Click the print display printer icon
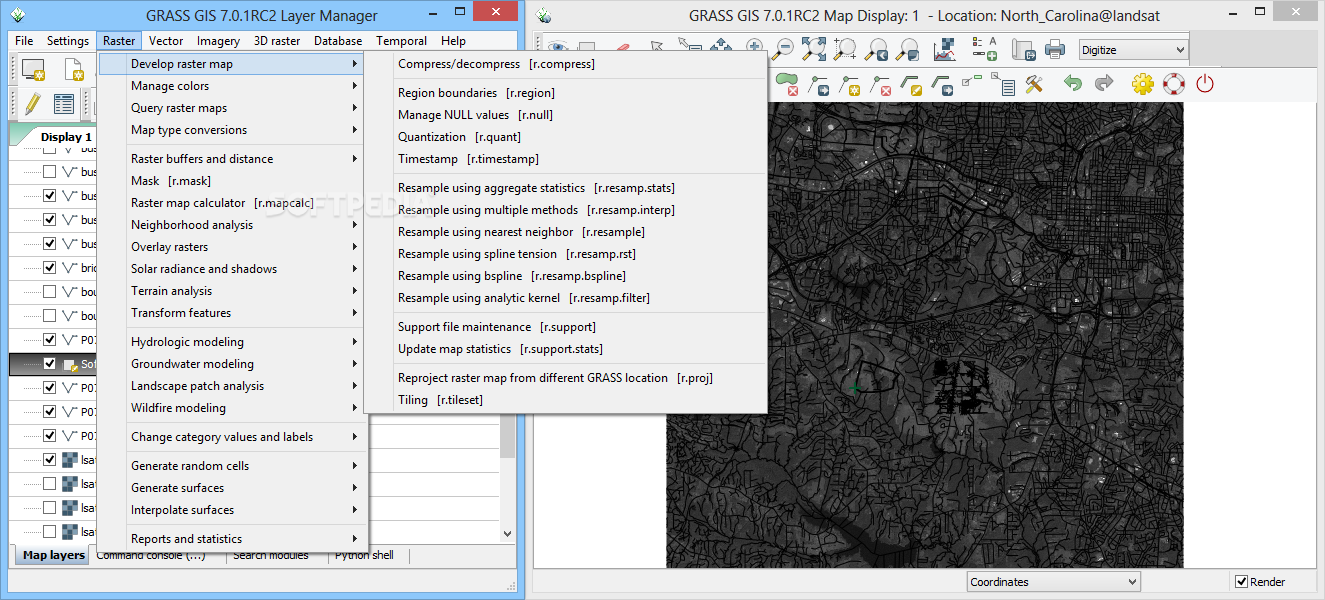 coord(1055,48)
